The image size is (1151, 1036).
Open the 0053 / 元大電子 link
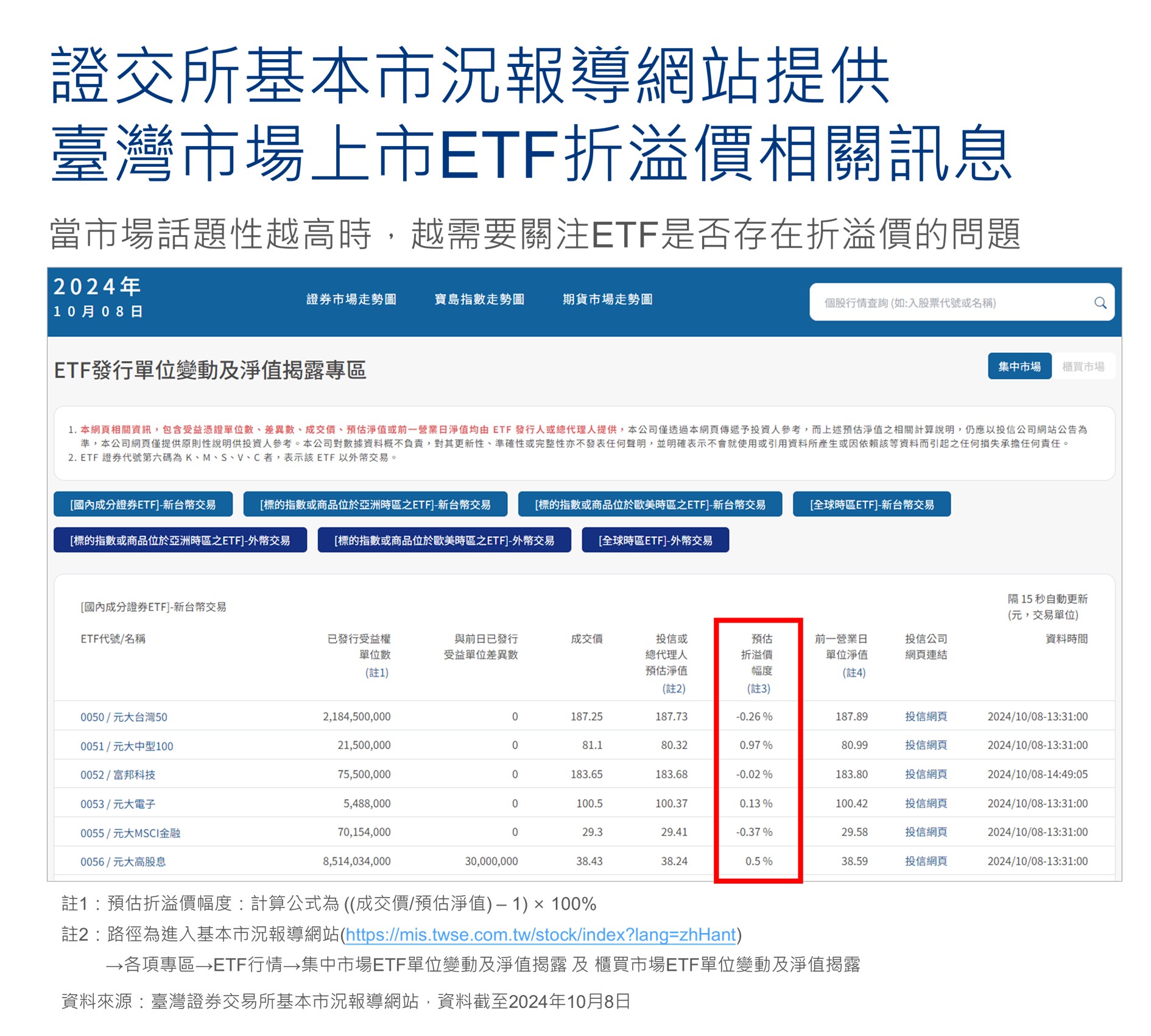tap(118, 804)
